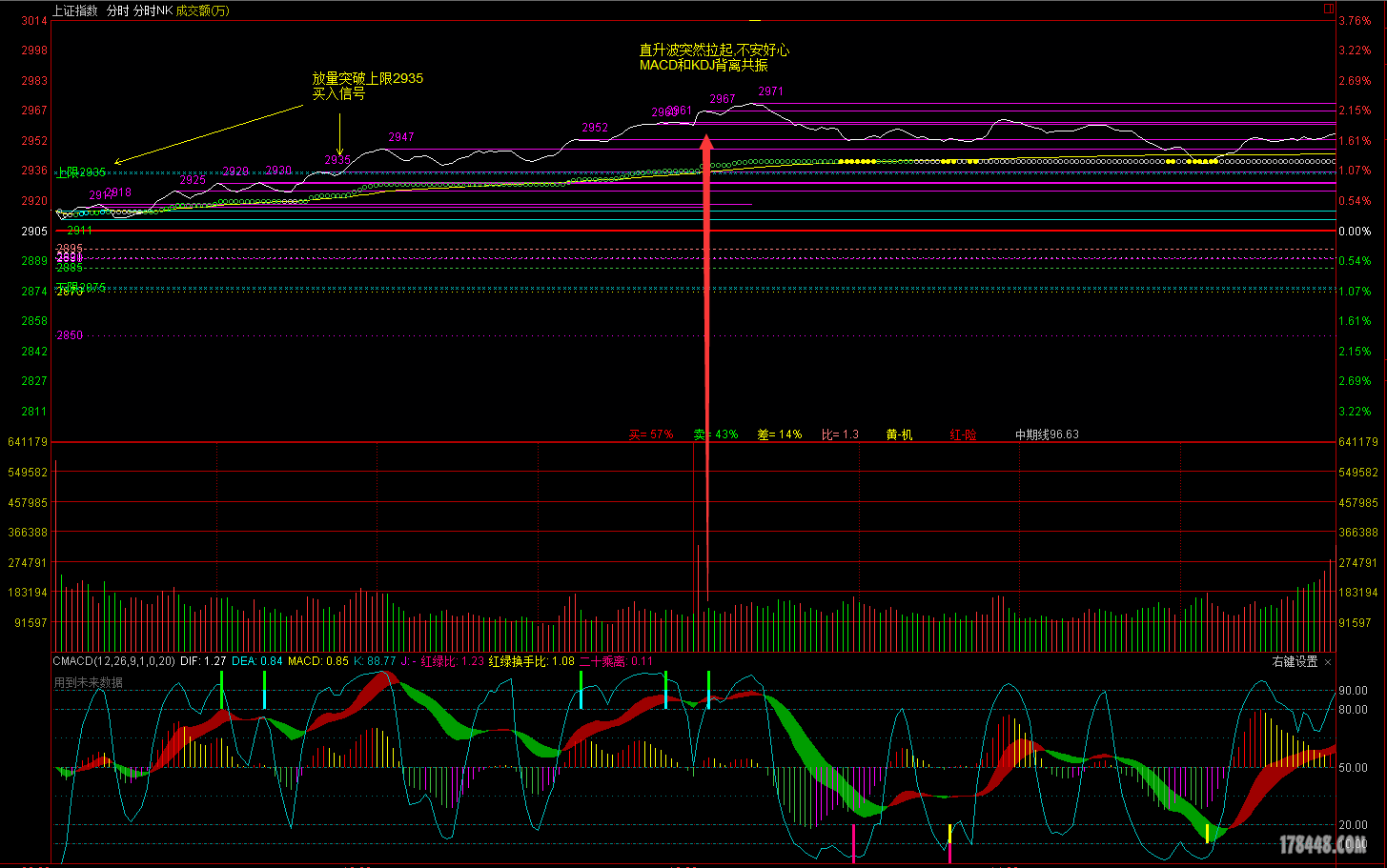This screenshot has height=868, width=1387.
Task: Click the 2971 peak price marker
Action: tap(770, 91)
